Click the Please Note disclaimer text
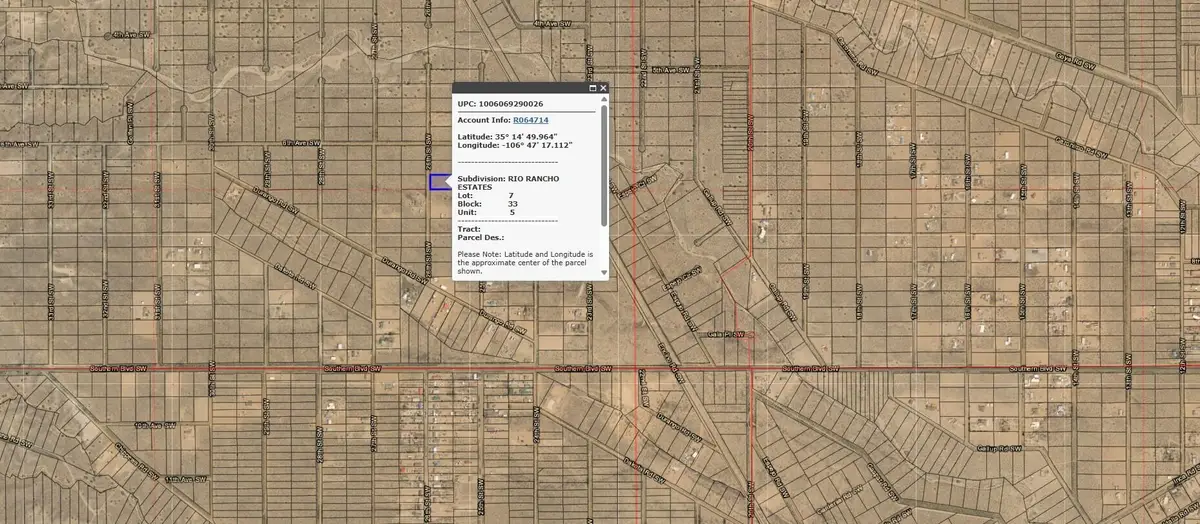The image size is (1200, 524). point(526,262)
